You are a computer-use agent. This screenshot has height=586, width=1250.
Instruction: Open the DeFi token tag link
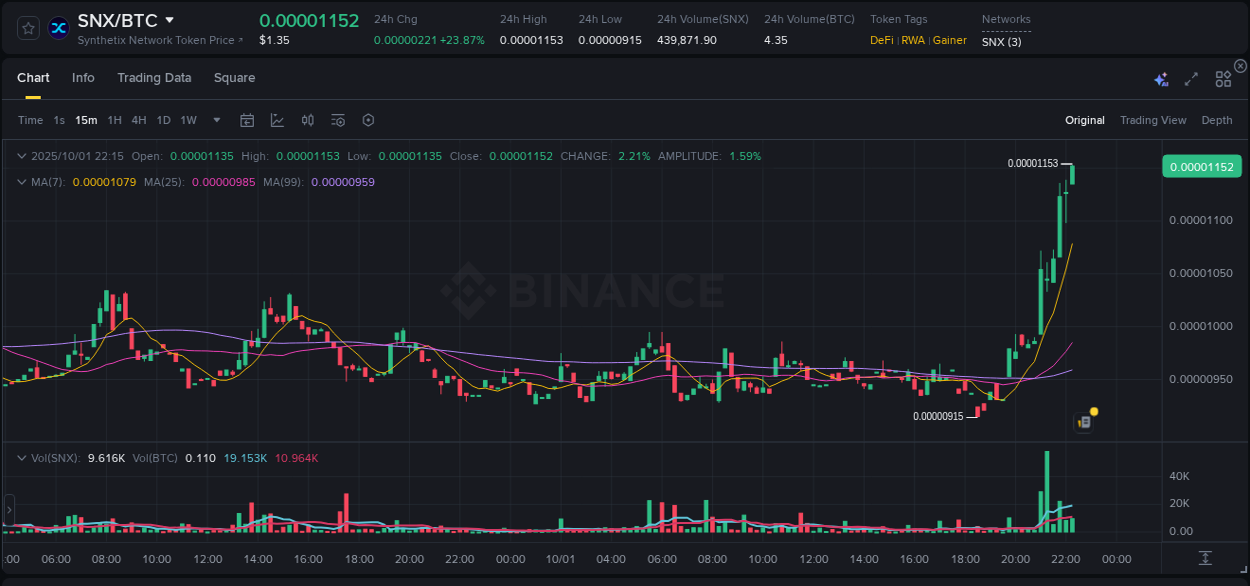[881, 40]
